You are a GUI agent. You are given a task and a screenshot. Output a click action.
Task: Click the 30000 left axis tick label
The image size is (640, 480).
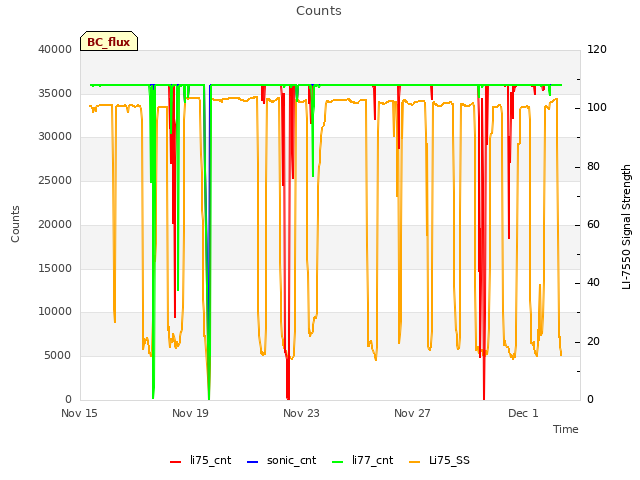point(55,136)
